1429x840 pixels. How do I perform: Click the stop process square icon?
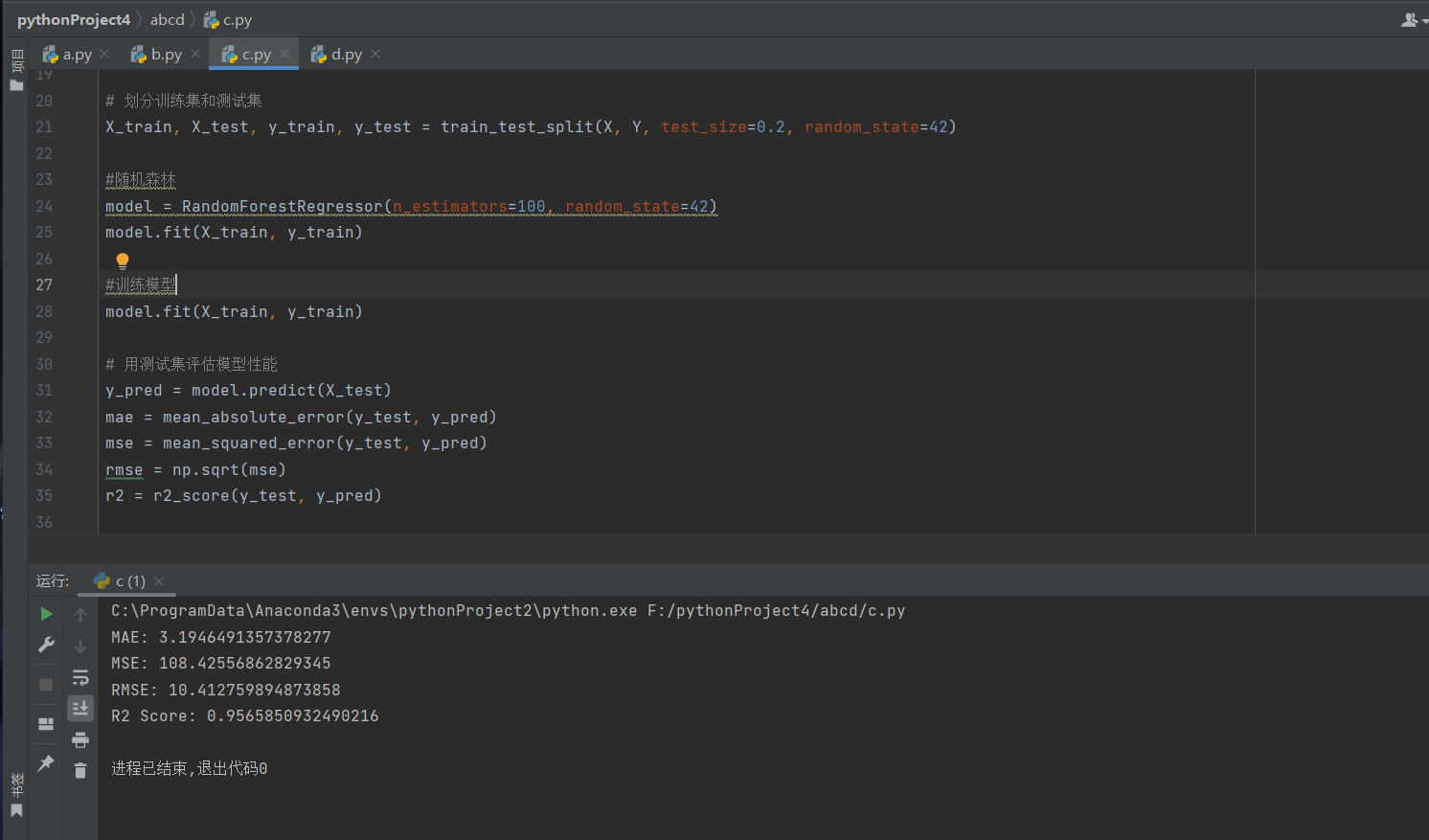pos(46,685)
